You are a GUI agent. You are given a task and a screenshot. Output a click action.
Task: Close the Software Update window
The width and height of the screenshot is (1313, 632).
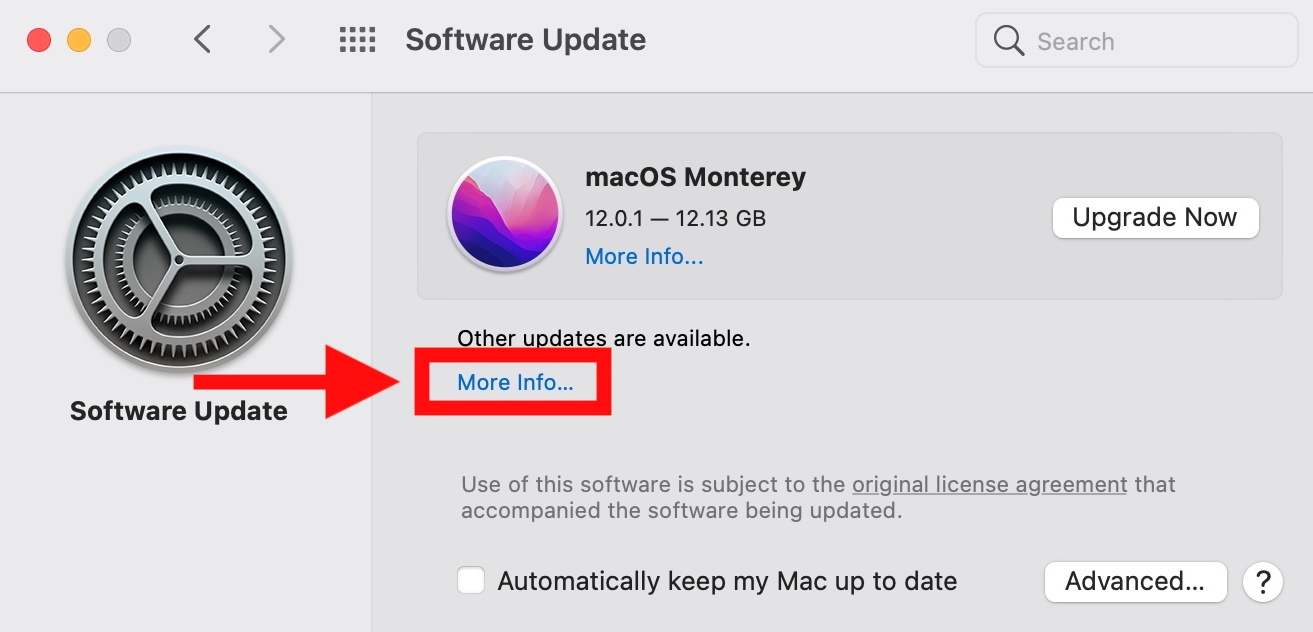pos(39,40)
